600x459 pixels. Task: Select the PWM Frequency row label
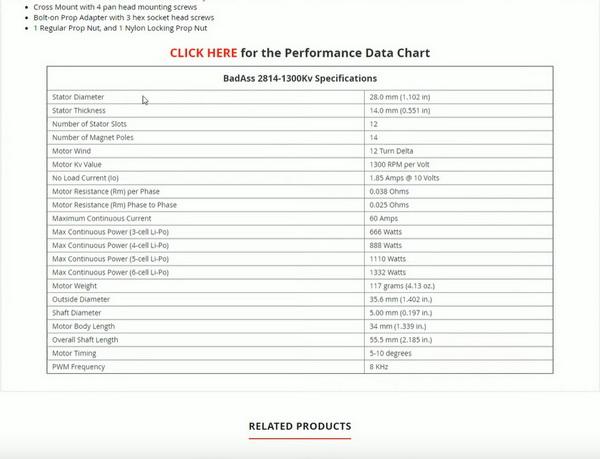pos(78,367)
